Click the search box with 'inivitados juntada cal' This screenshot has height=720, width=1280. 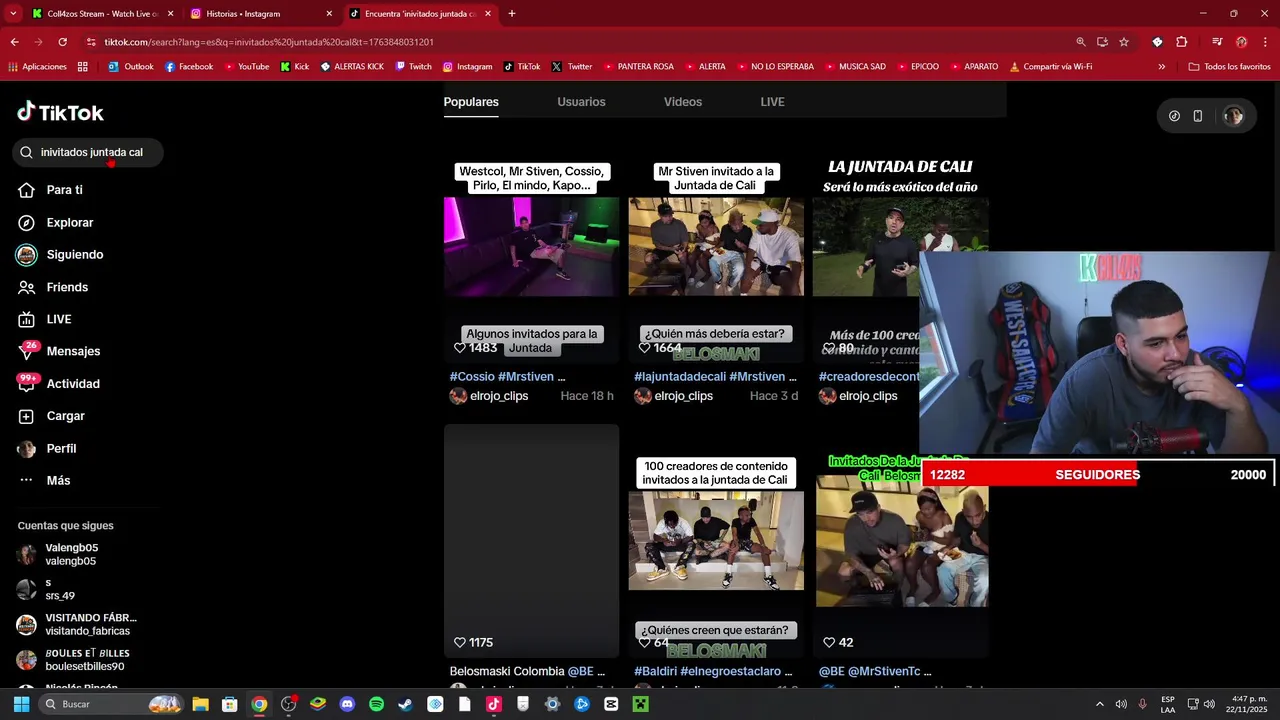point(88,152)
